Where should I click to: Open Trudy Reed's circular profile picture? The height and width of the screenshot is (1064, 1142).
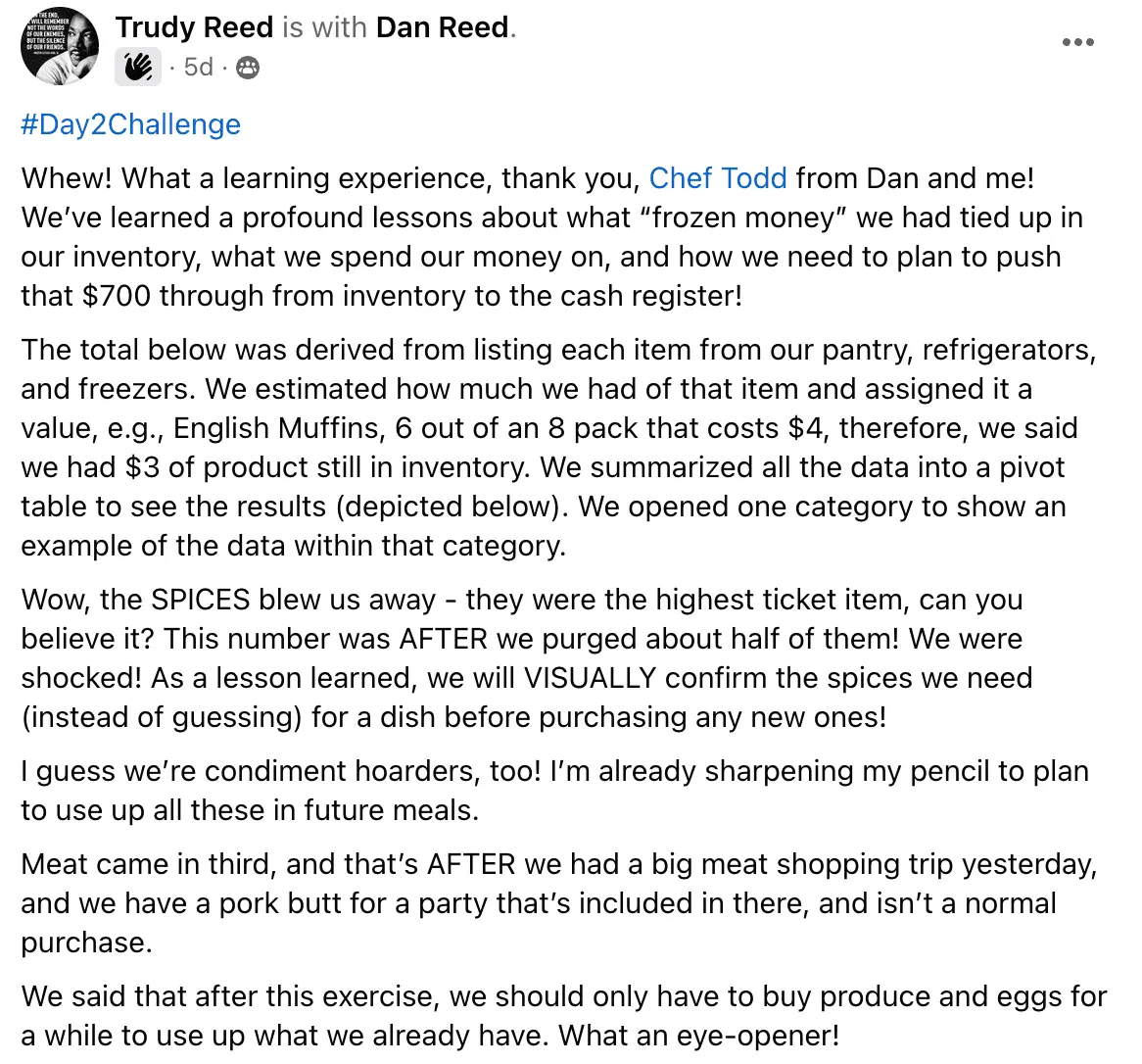click(x=60, y=45)
